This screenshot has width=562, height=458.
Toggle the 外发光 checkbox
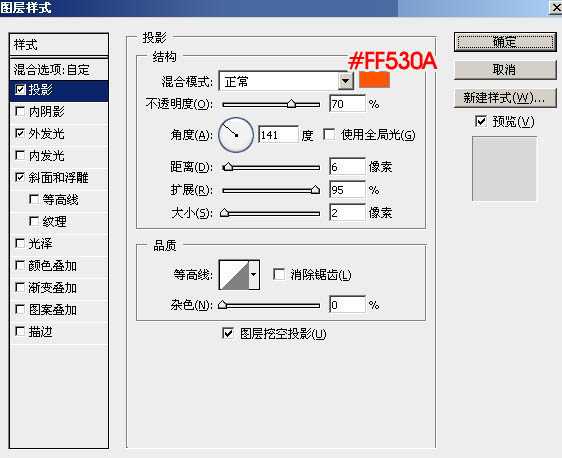pyautogui.click(x=20, y=134)
